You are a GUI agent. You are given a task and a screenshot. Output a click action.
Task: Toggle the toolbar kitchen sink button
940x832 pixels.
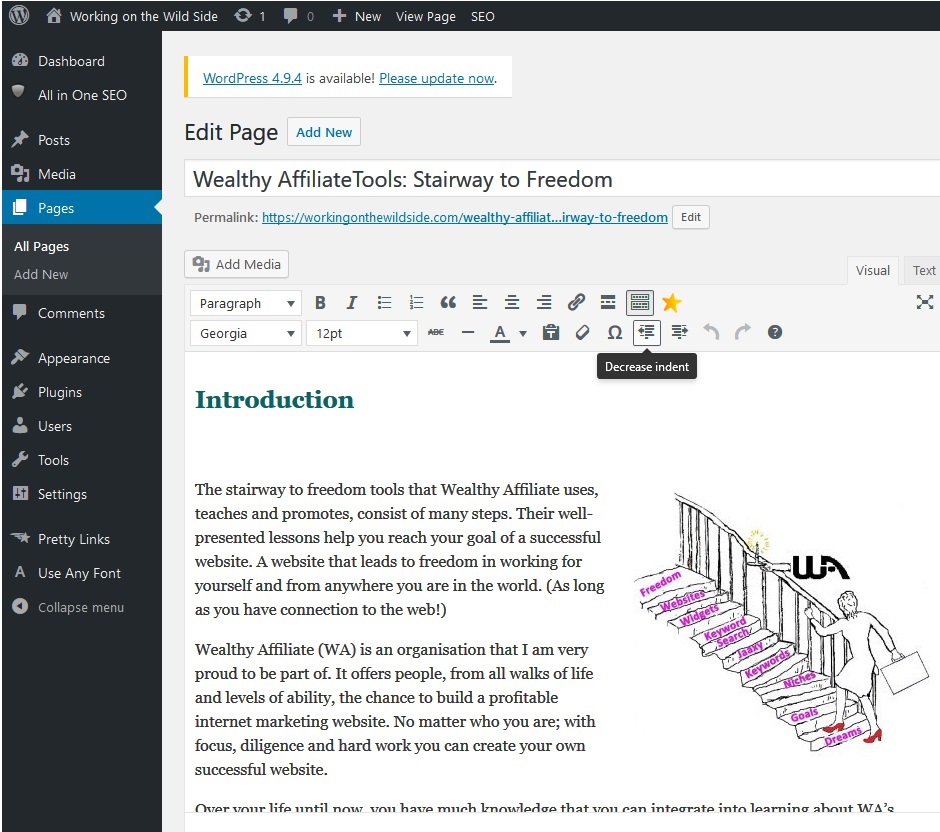pos(640,303)
